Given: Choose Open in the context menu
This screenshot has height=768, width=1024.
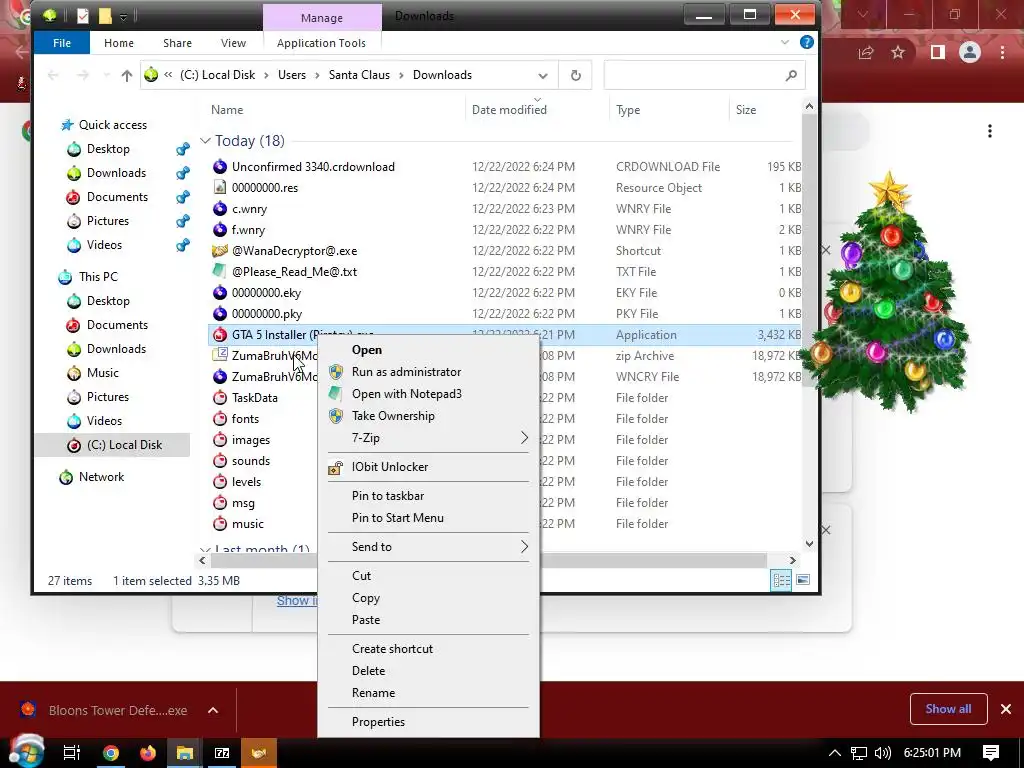Looking at the screenshot, I should (x=428, y=349).
